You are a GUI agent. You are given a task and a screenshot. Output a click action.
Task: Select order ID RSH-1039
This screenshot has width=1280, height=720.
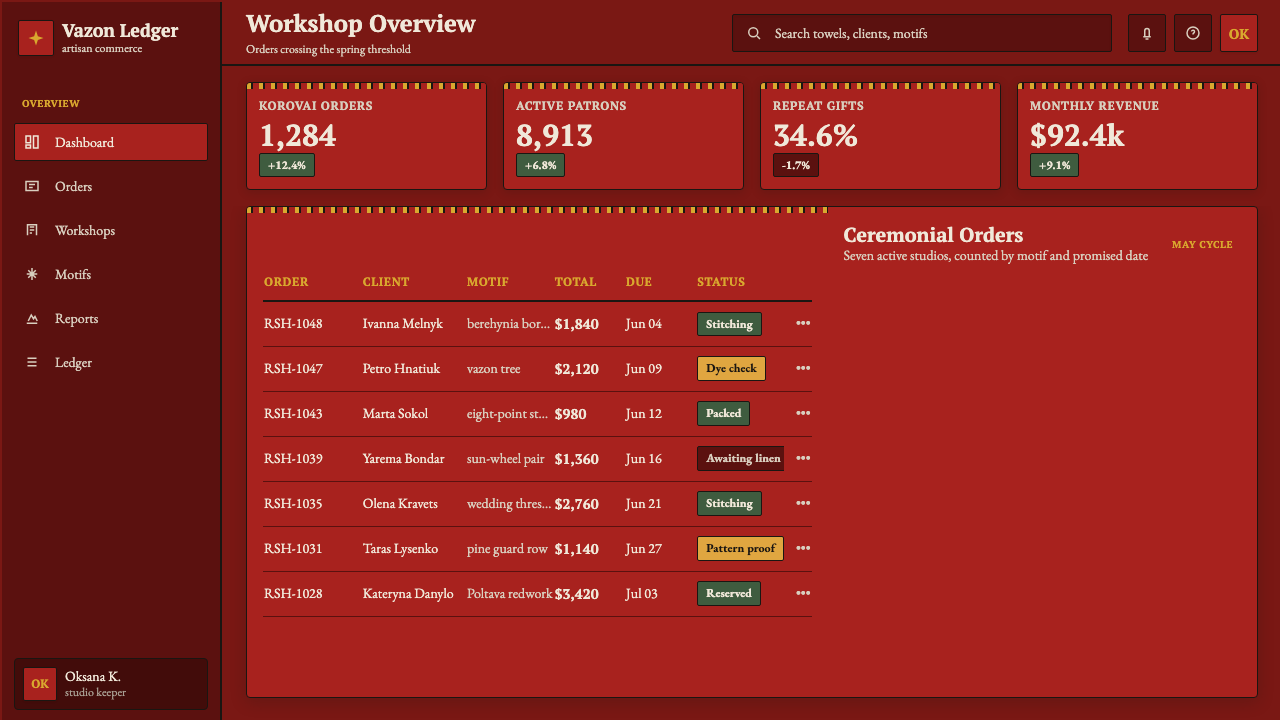pos(293,459)
